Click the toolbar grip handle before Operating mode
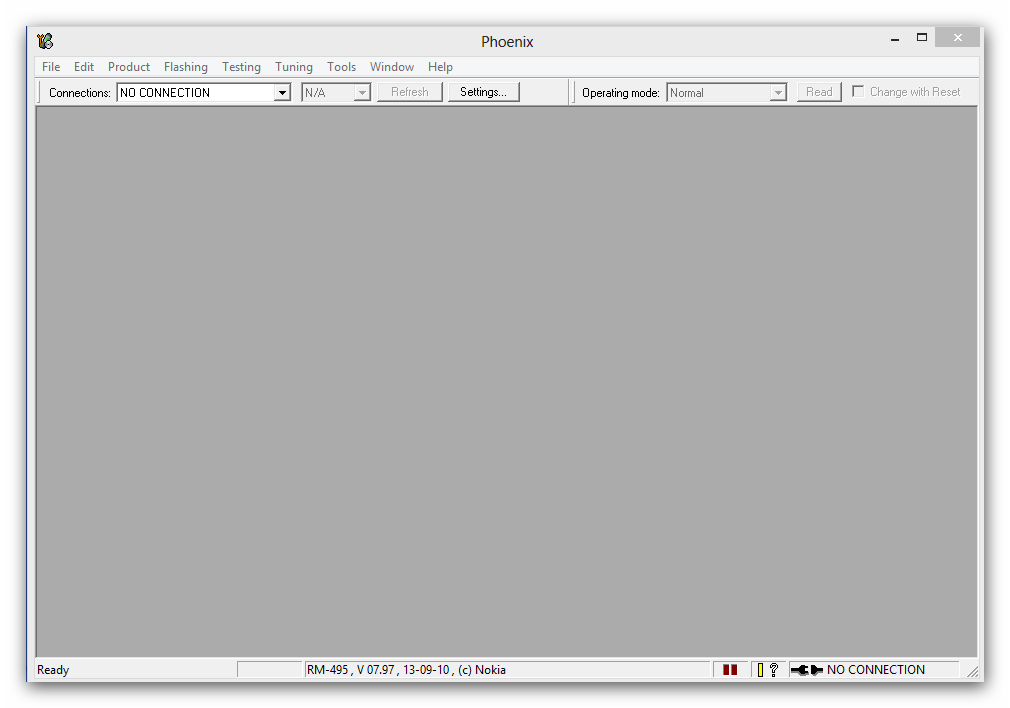The height and width of the screenshot is (708, 1010). tap(574, 93)
